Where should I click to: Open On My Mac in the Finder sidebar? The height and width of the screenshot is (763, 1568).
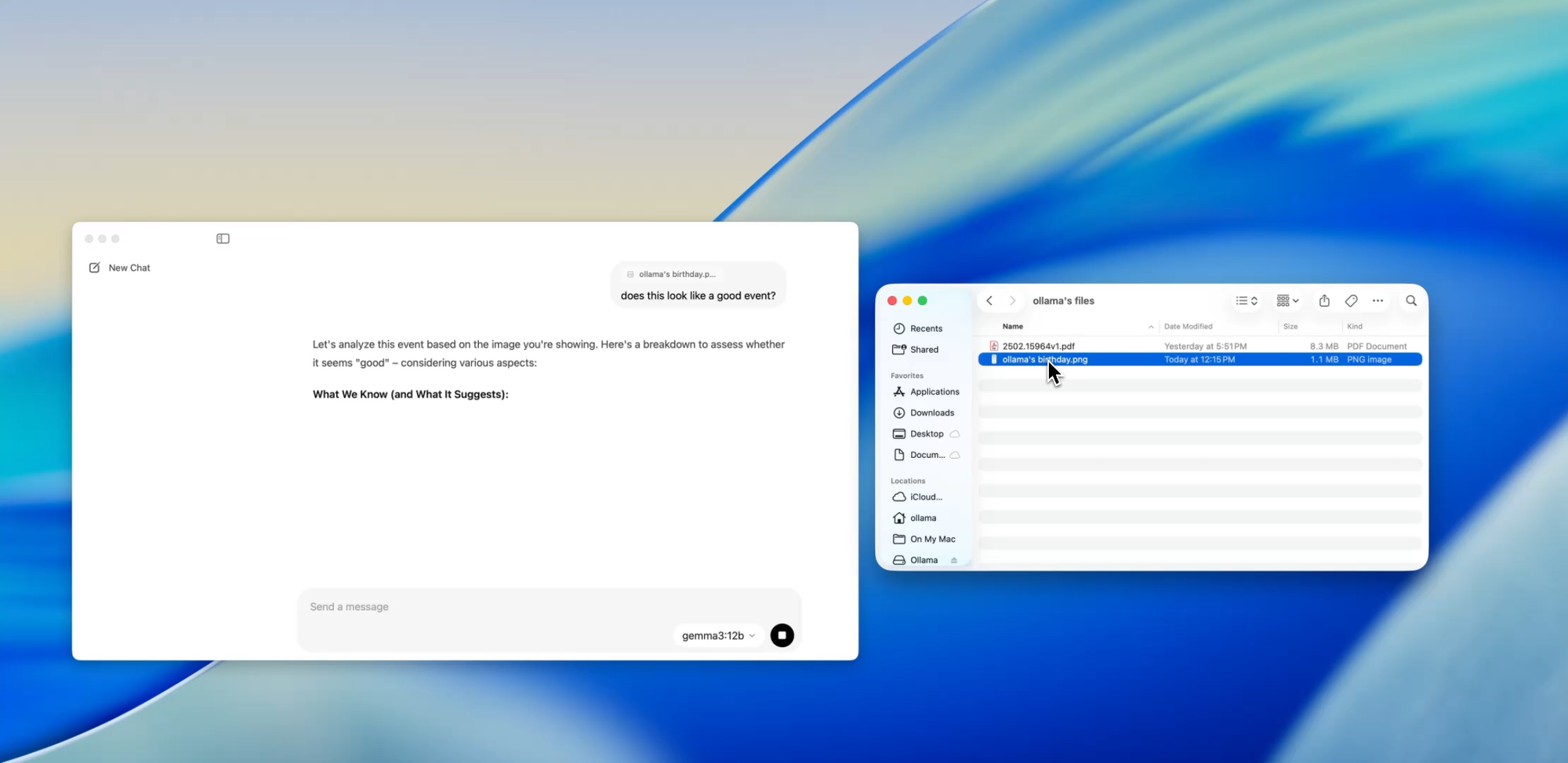932,540
